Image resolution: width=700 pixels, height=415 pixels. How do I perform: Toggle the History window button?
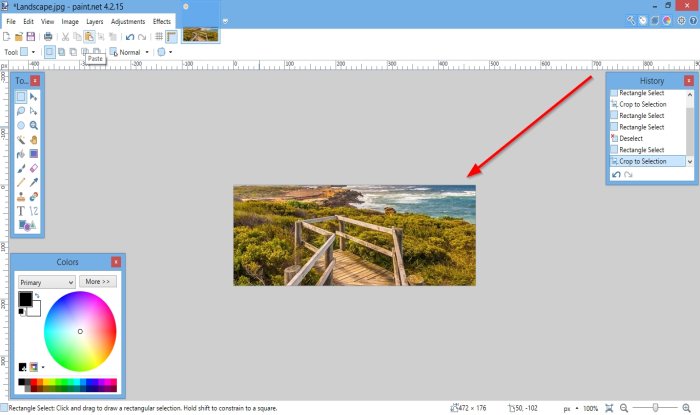(642, 21)
